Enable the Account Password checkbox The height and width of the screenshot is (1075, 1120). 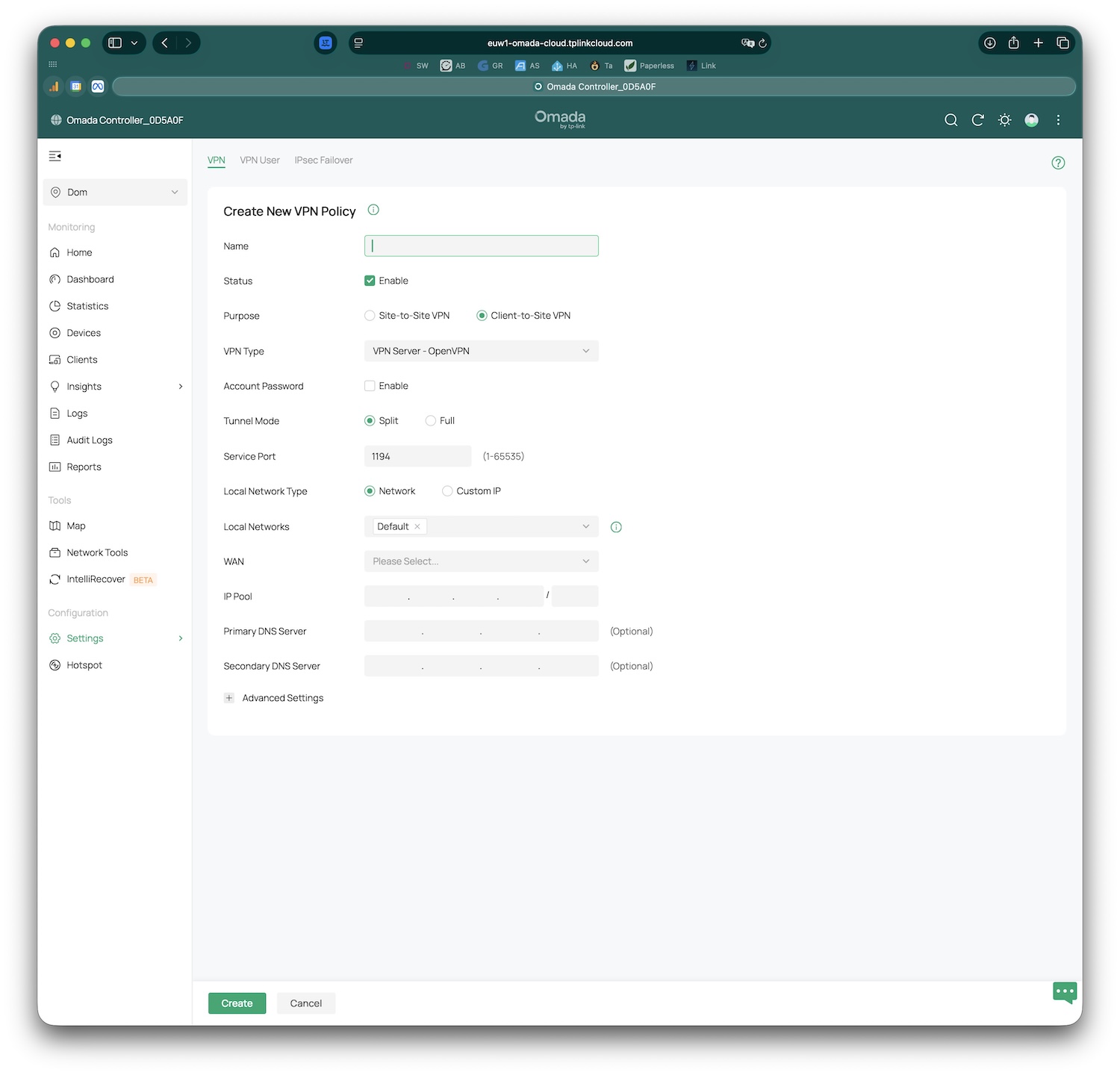coord(370,386)
